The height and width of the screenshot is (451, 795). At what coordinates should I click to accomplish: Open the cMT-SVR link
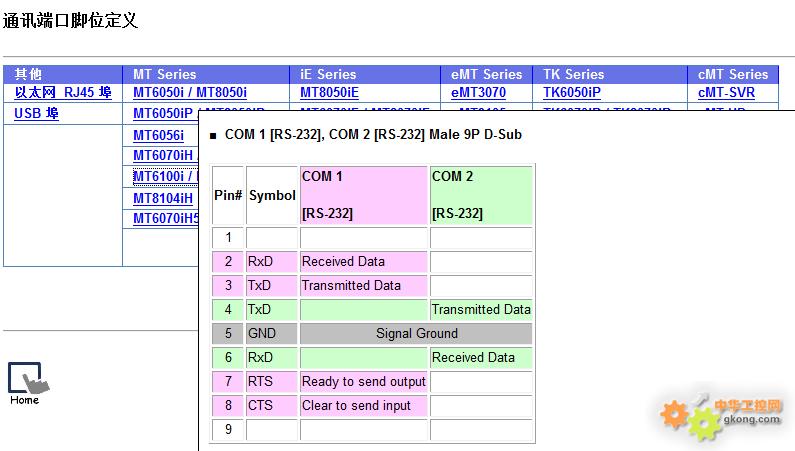[x=726, y=93]
